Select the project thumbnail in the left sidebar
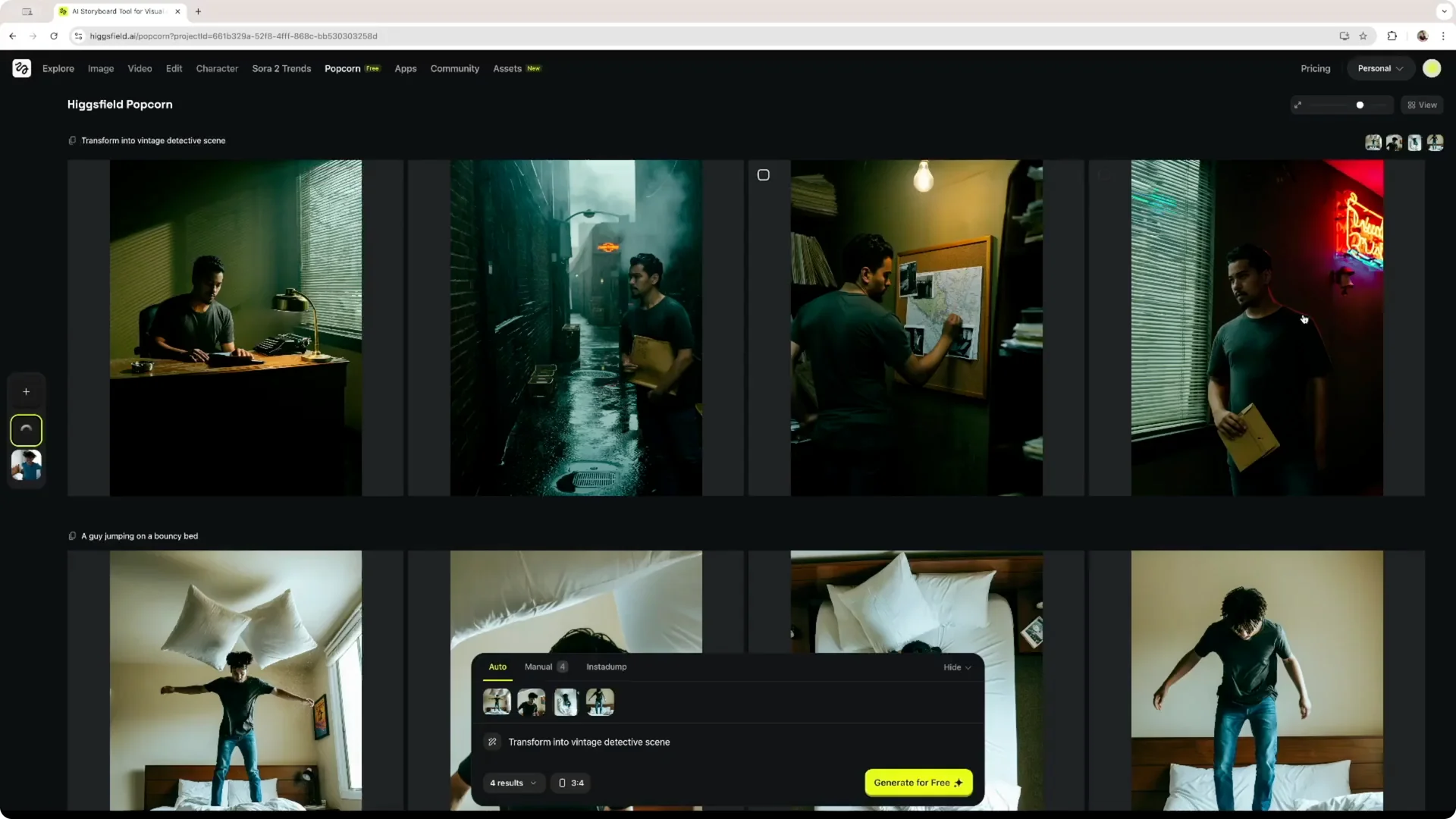The image size is (1456, 819). coord(26,466)
